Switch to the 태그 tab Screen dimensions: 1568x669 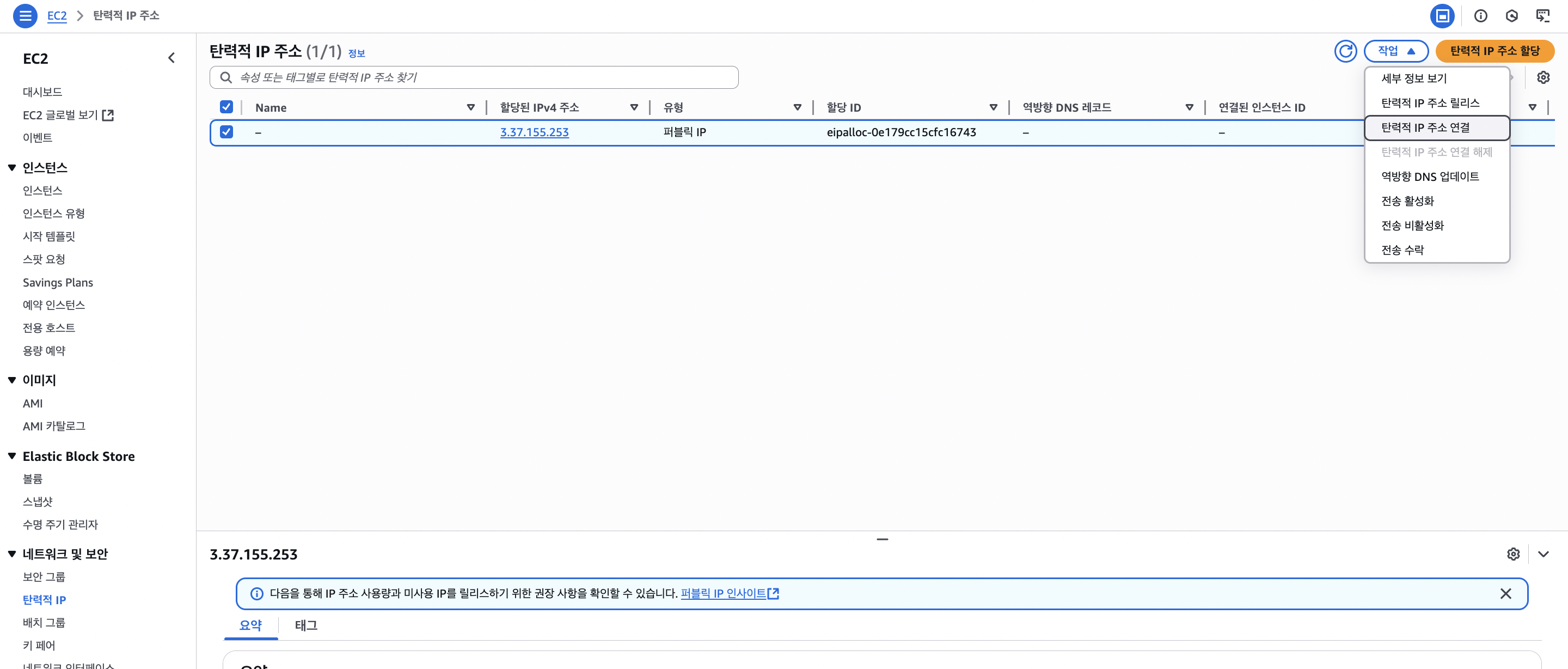[305, 625]
